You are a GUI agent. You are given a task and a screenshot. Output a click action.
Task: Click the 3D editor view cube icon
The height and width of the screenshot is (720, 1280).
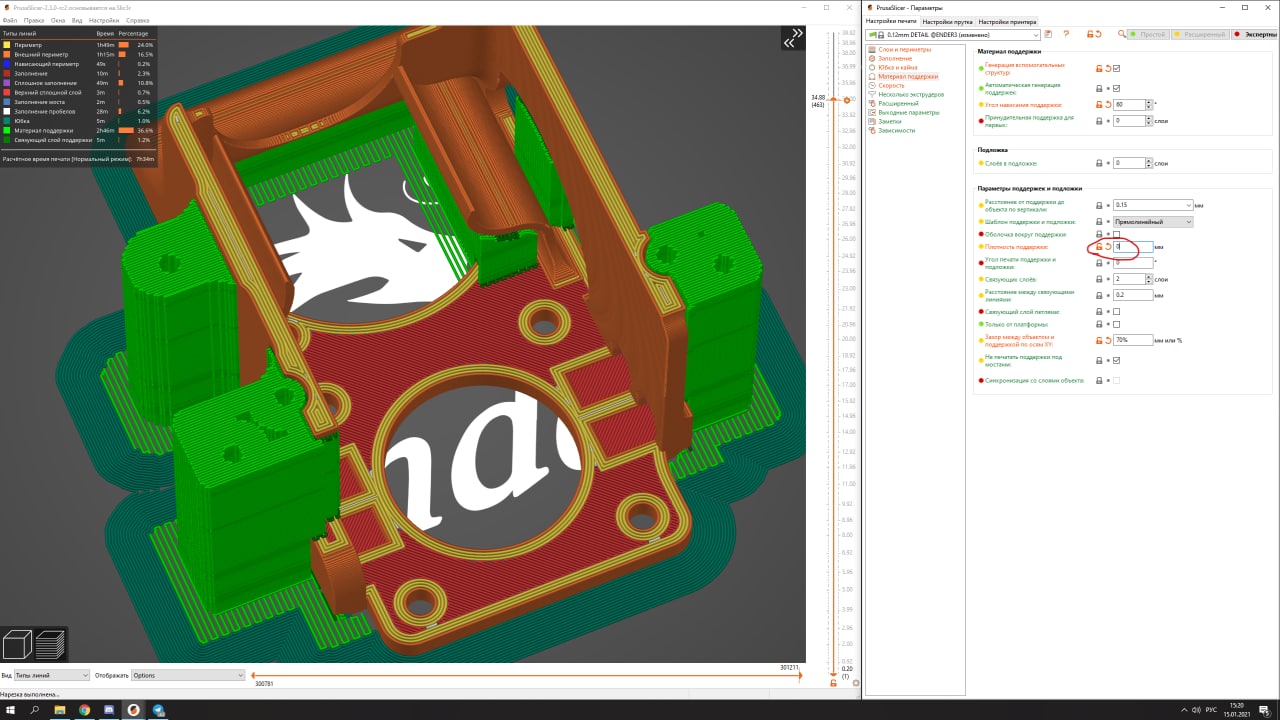pyautogui.click(x=17, y=644)
